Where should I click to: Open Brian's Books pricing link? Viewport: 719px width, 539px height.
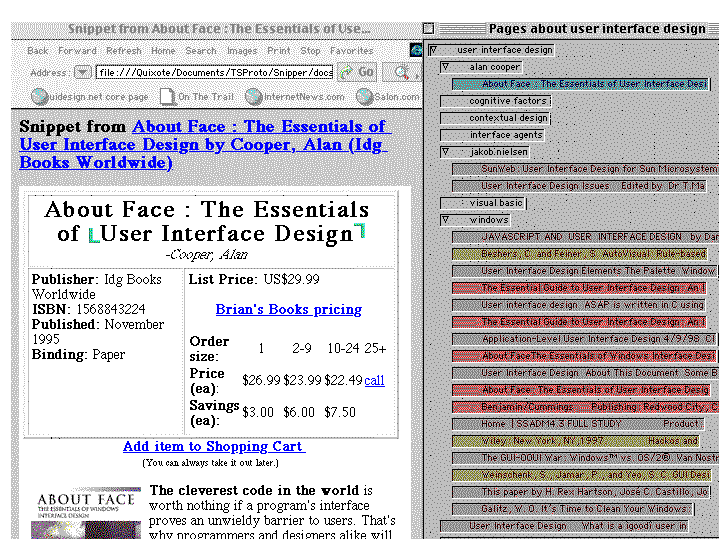pyautogui.click(x=288, y=309)
